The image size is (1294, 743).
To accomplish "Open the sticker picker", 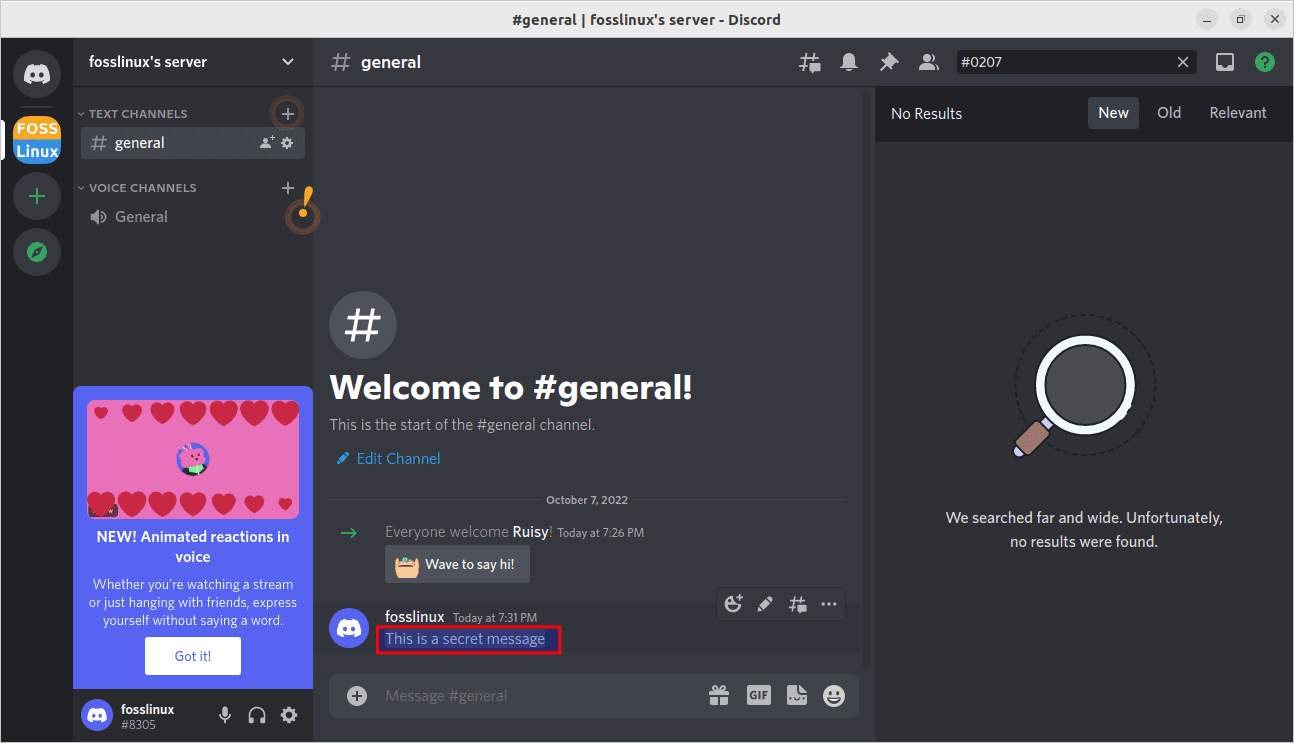I will pos(797,695).
